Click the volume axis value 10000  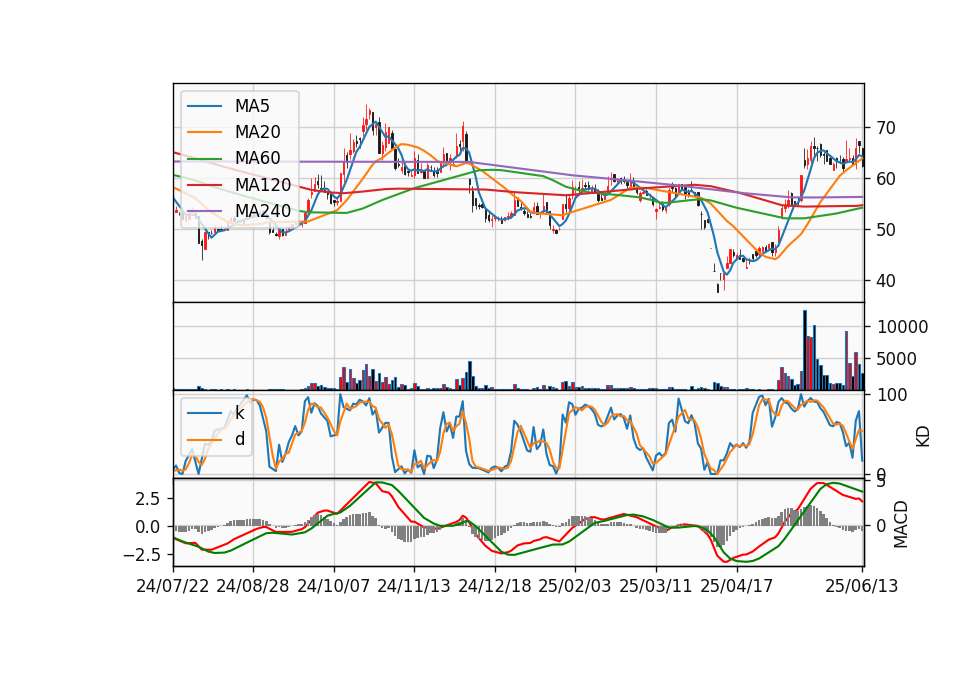click(x=902, y=327)
